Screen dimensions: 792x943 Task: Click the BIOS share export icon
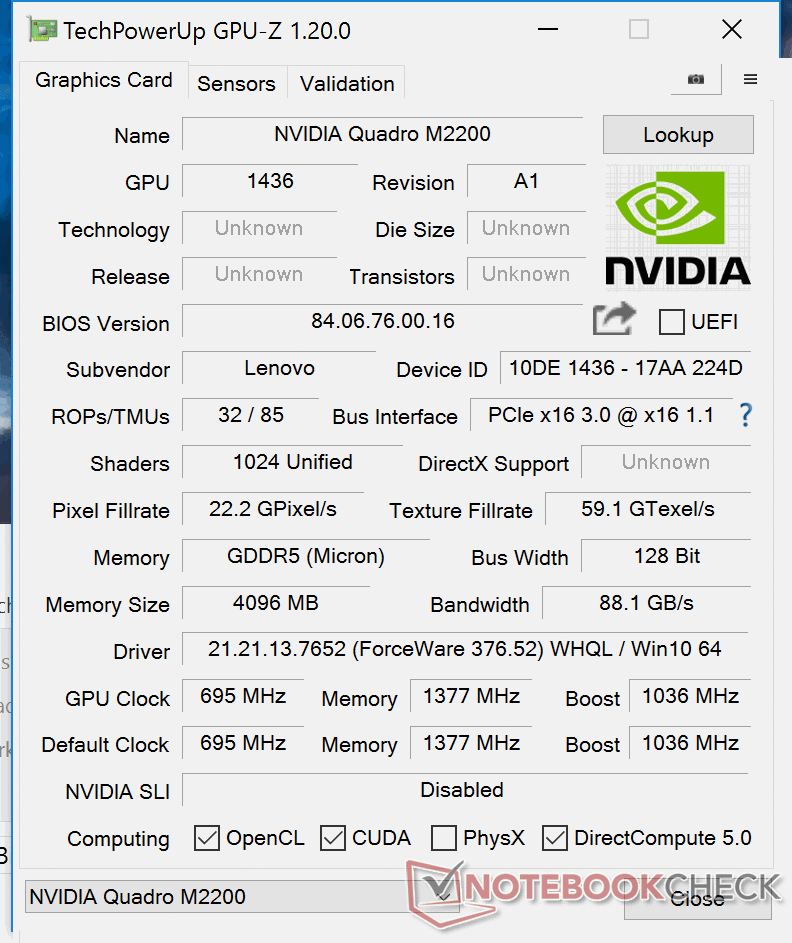[x=614, y=320]
